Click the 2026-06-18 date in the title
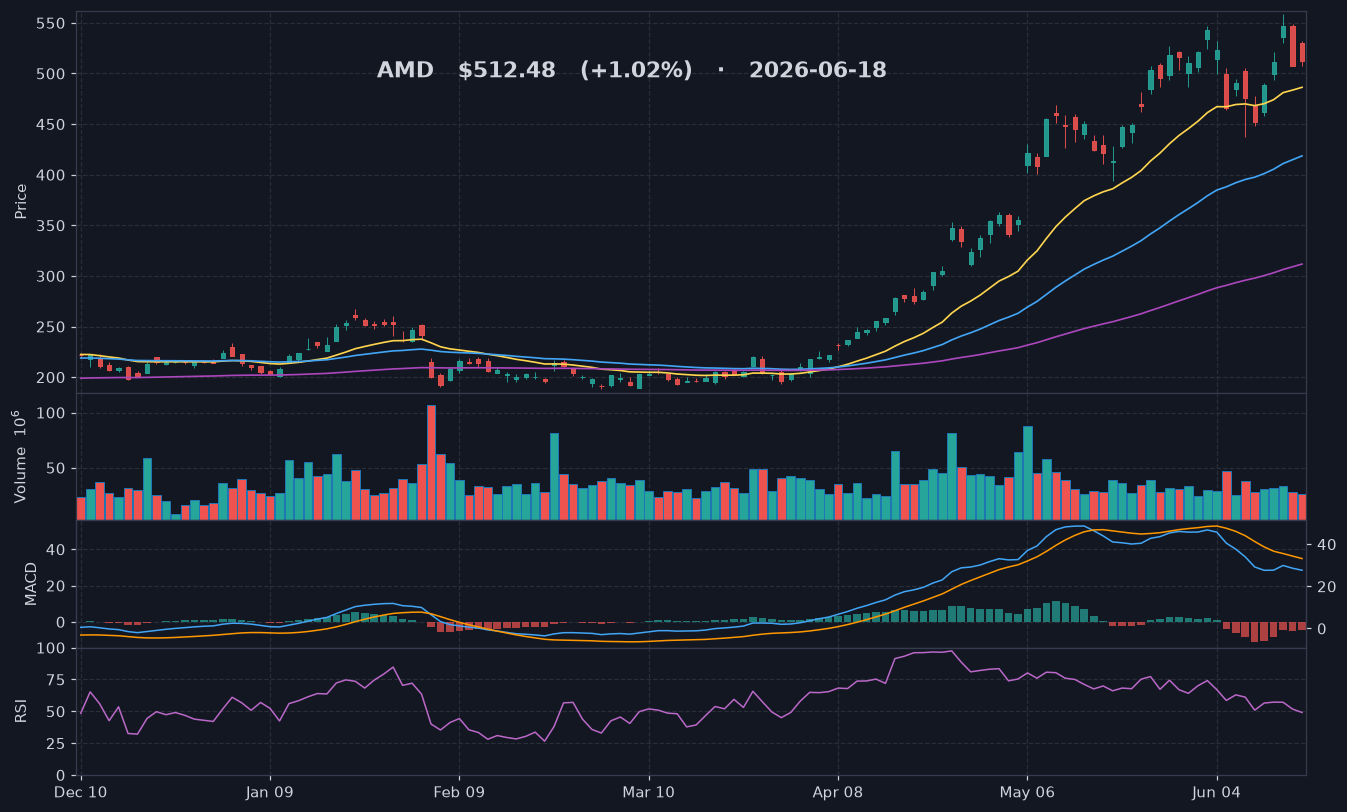This screenshot has width=1347, height=812. [818, 71]
